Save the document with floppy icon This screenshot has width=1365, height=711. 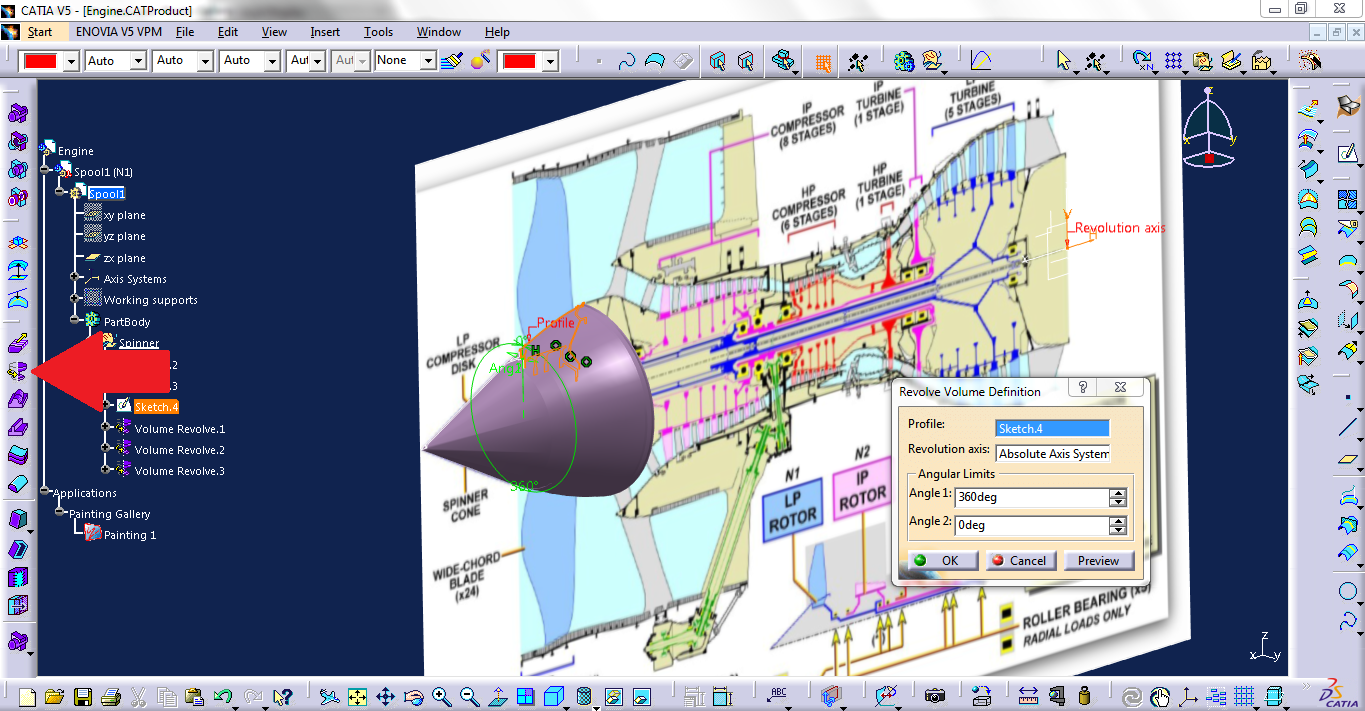pos(83,696)
